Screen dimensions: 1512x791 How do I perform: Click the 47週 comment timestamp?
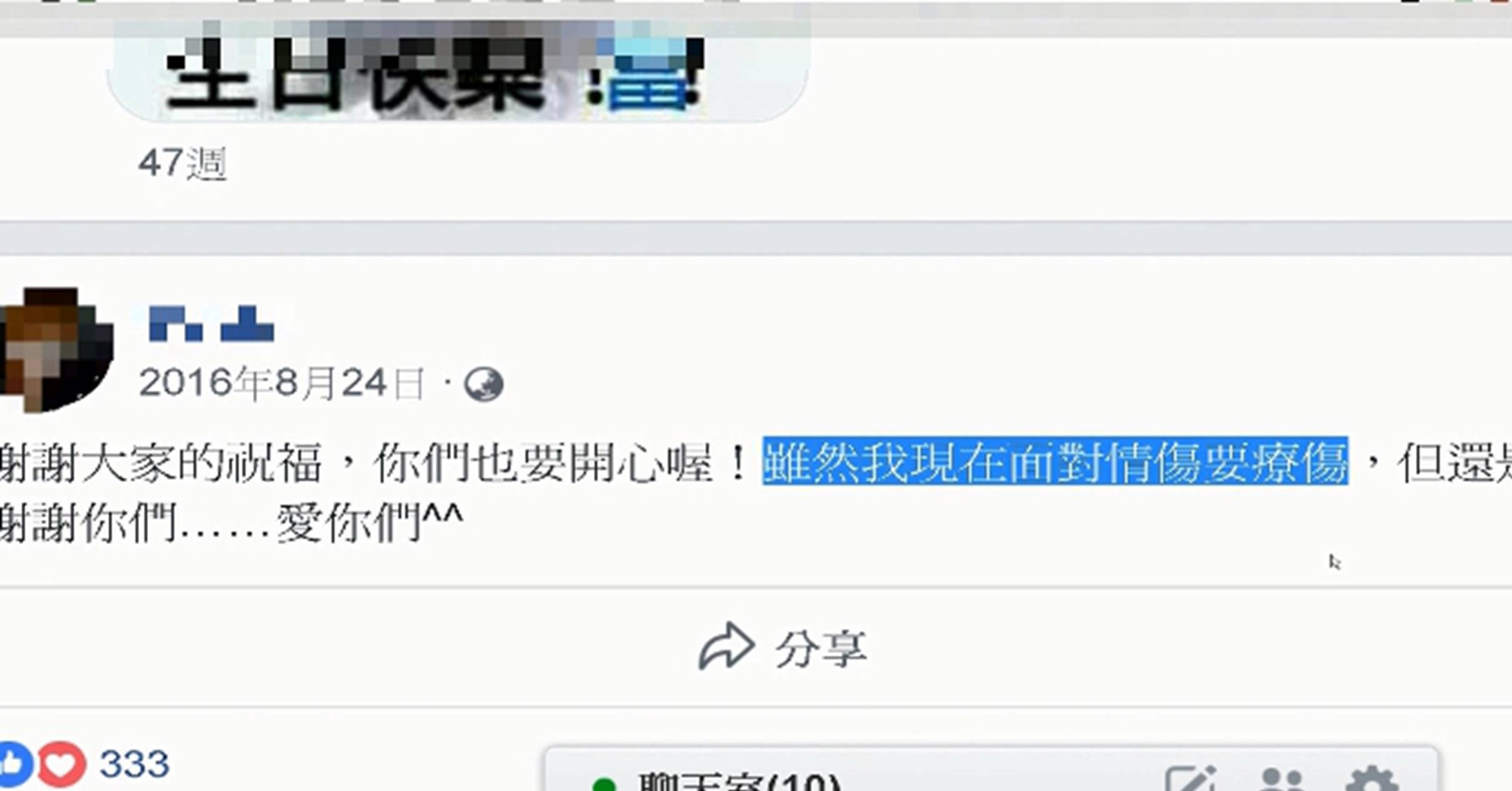pyautogui.click(x=182, y=164)
